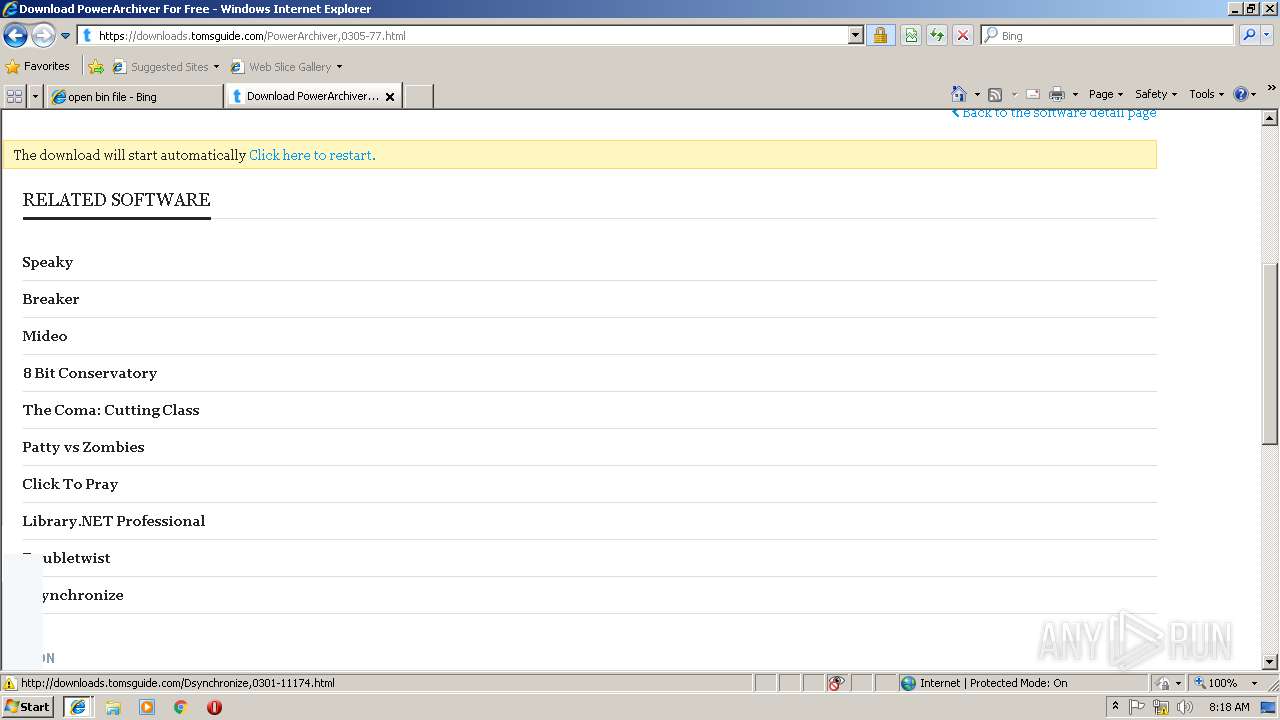Click the red Opera taskbar icon
The width and height of the screenshot is (1280, 720).
tap(214, 707)
